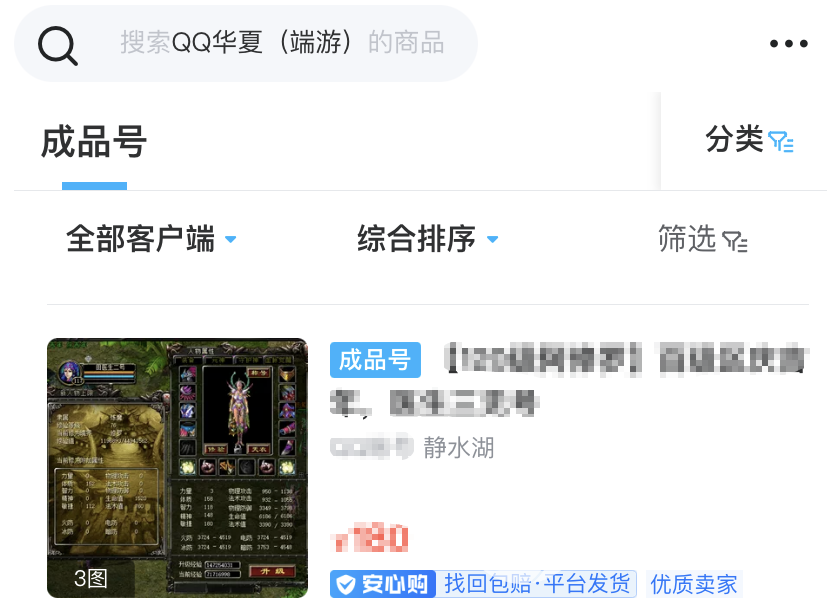Click the 安心购 shield badge icon
Image resolution: width=827 pixels, height=608 pixels.
(345, 584)
